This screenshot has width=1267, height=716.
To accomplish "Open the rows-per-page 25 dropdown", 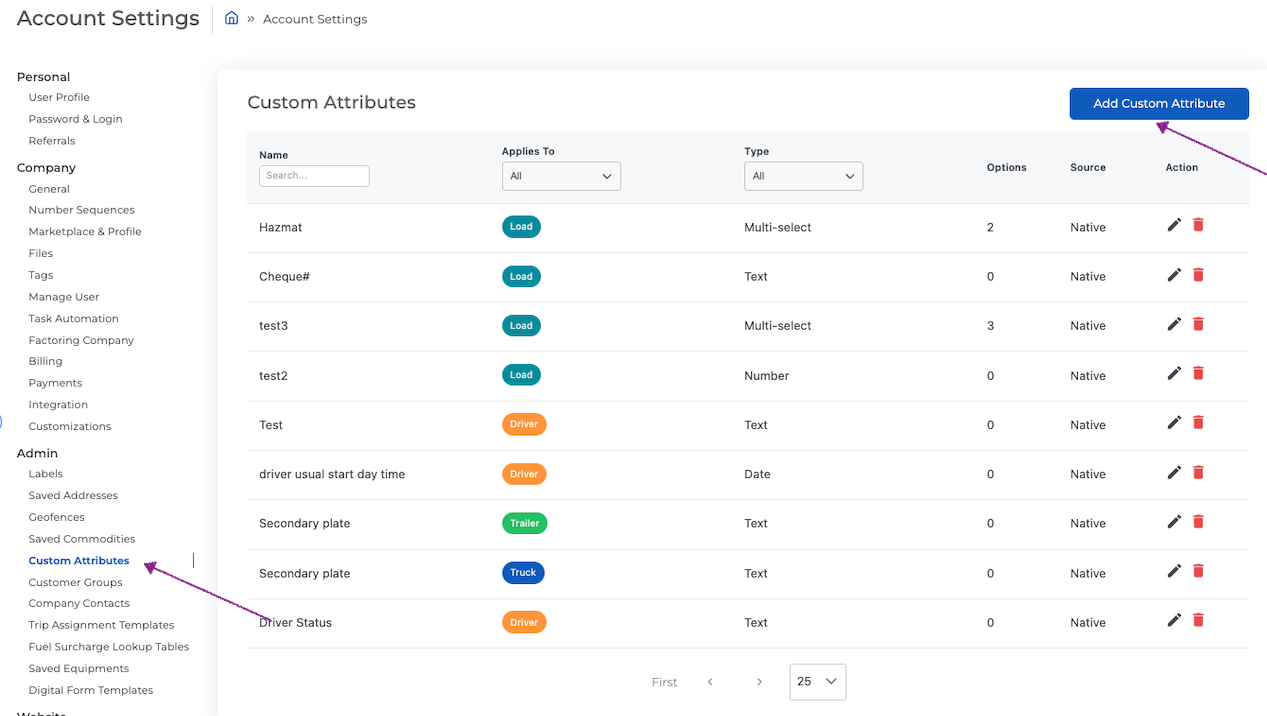I will pos(817,681).
